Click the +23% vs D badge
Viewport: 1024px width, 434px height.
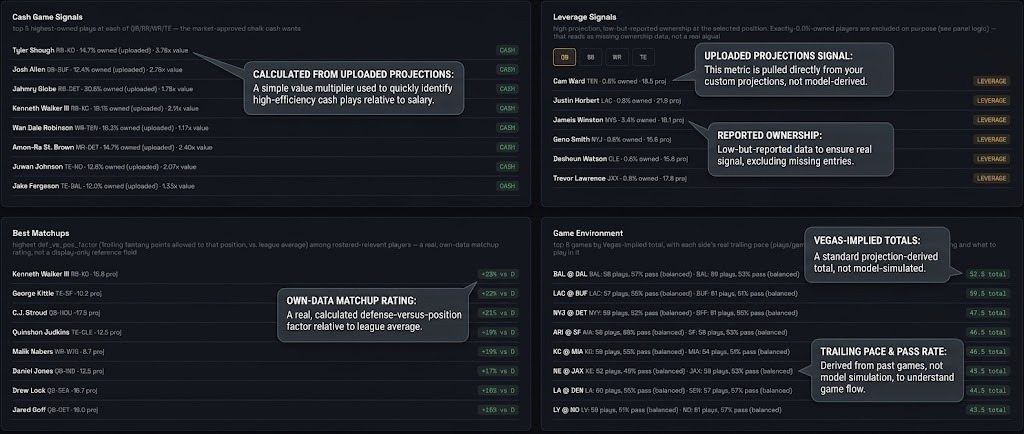click(x=498, y=274)
